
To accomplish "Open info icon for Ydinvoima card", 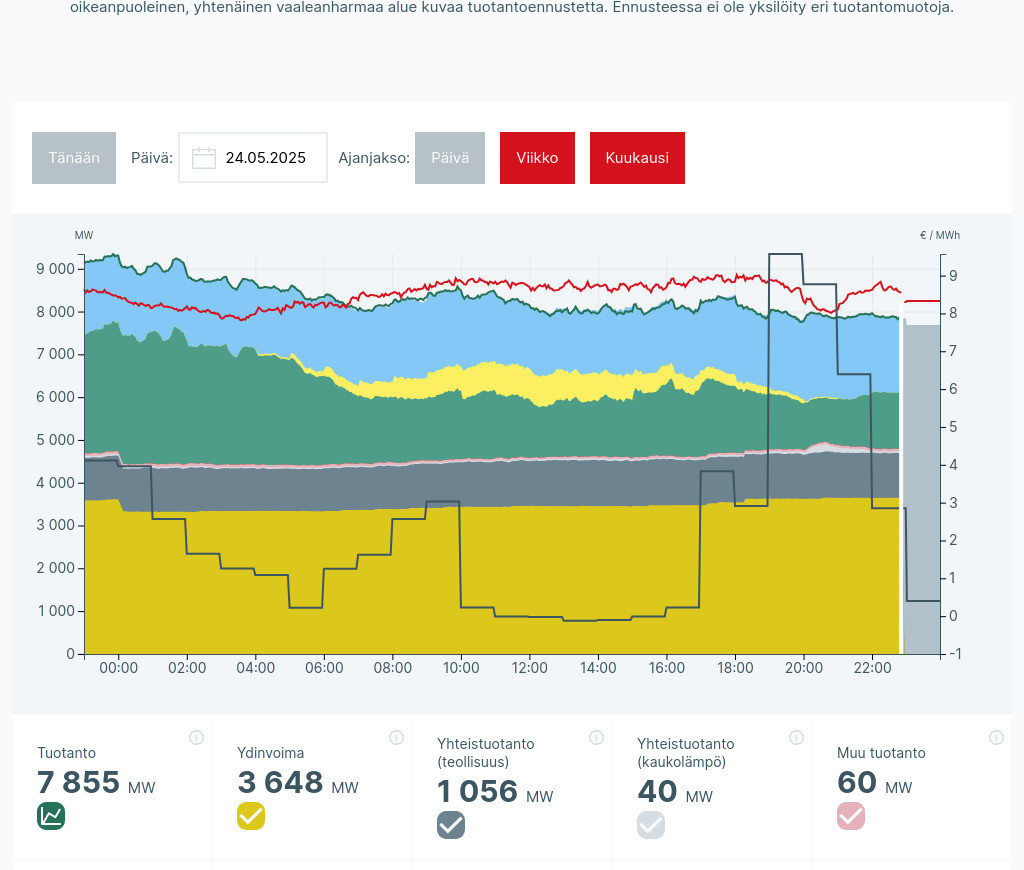I will click(396, 738).
